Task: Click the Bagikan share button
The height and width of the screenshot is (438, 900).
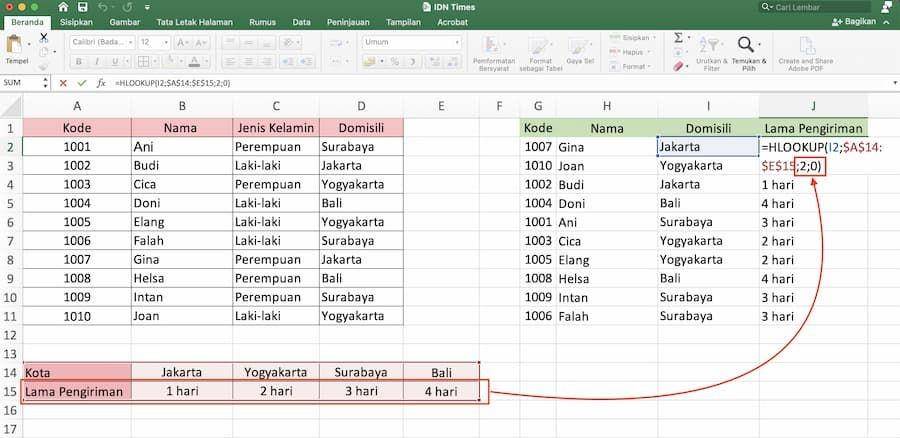Action: point(854,22)
